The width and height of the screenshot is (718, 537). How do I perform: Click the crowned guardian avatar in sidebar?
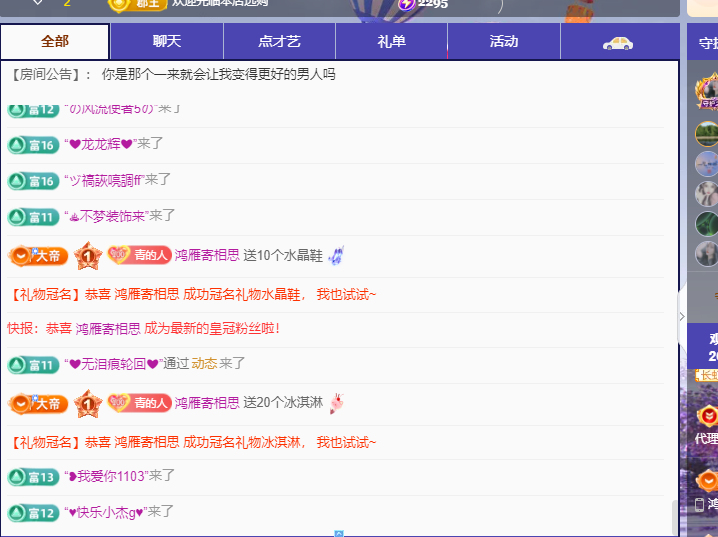(x=707, y=92)
